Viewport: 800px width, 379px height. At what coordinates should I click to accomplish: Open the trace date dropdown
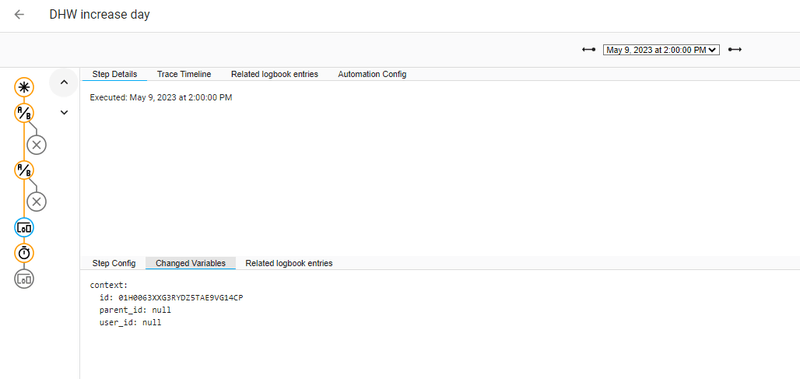pos(661,50)
